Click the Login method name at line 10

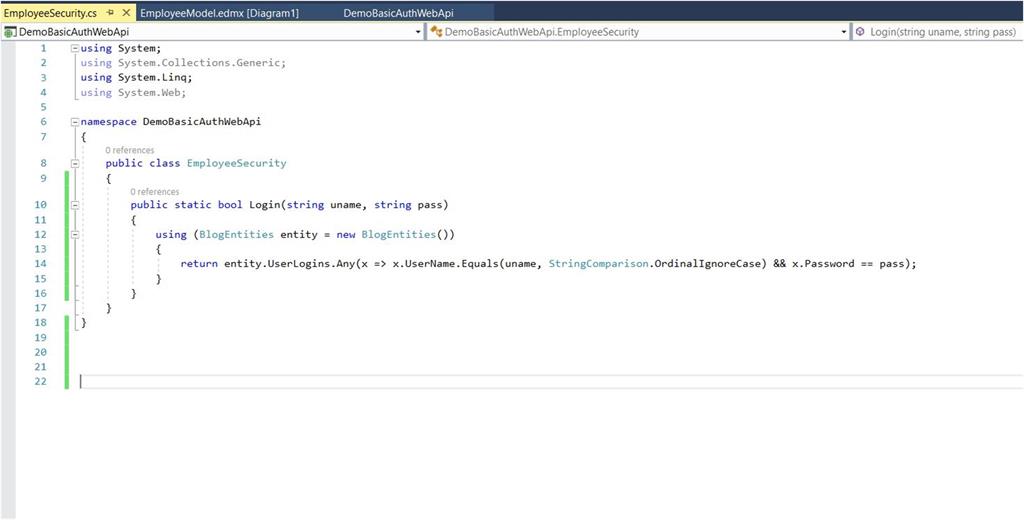(x=264, y=205)
